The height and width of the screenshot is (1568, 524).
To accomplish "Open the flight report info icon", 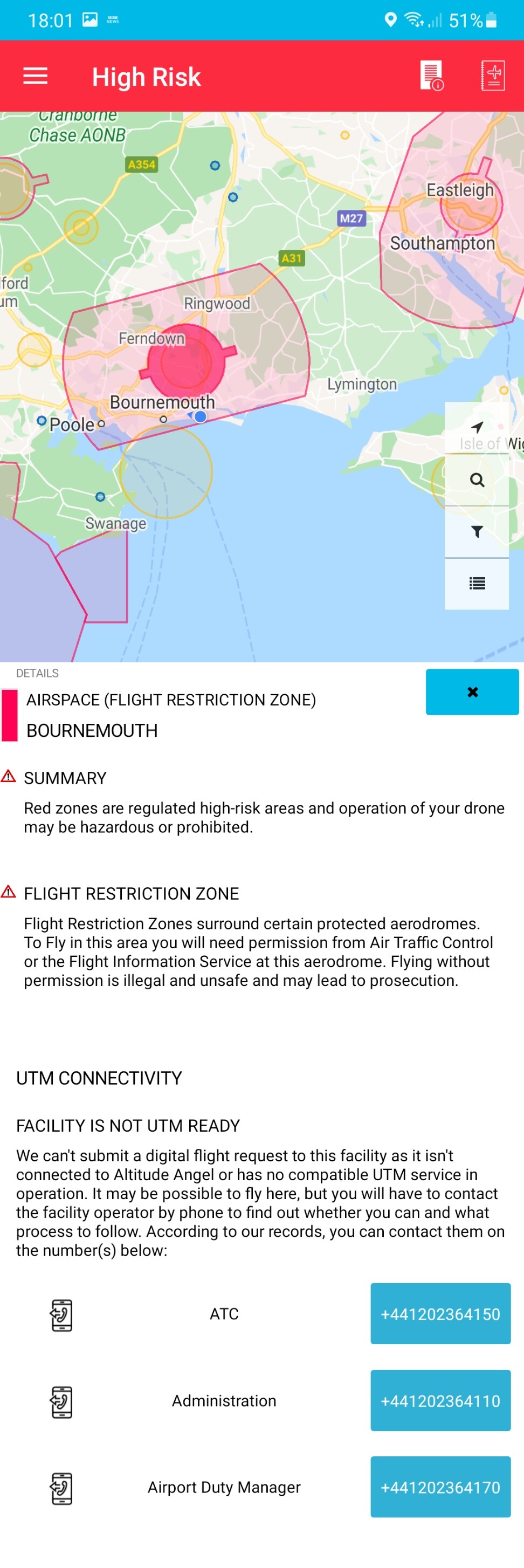I will pos(431,76).
